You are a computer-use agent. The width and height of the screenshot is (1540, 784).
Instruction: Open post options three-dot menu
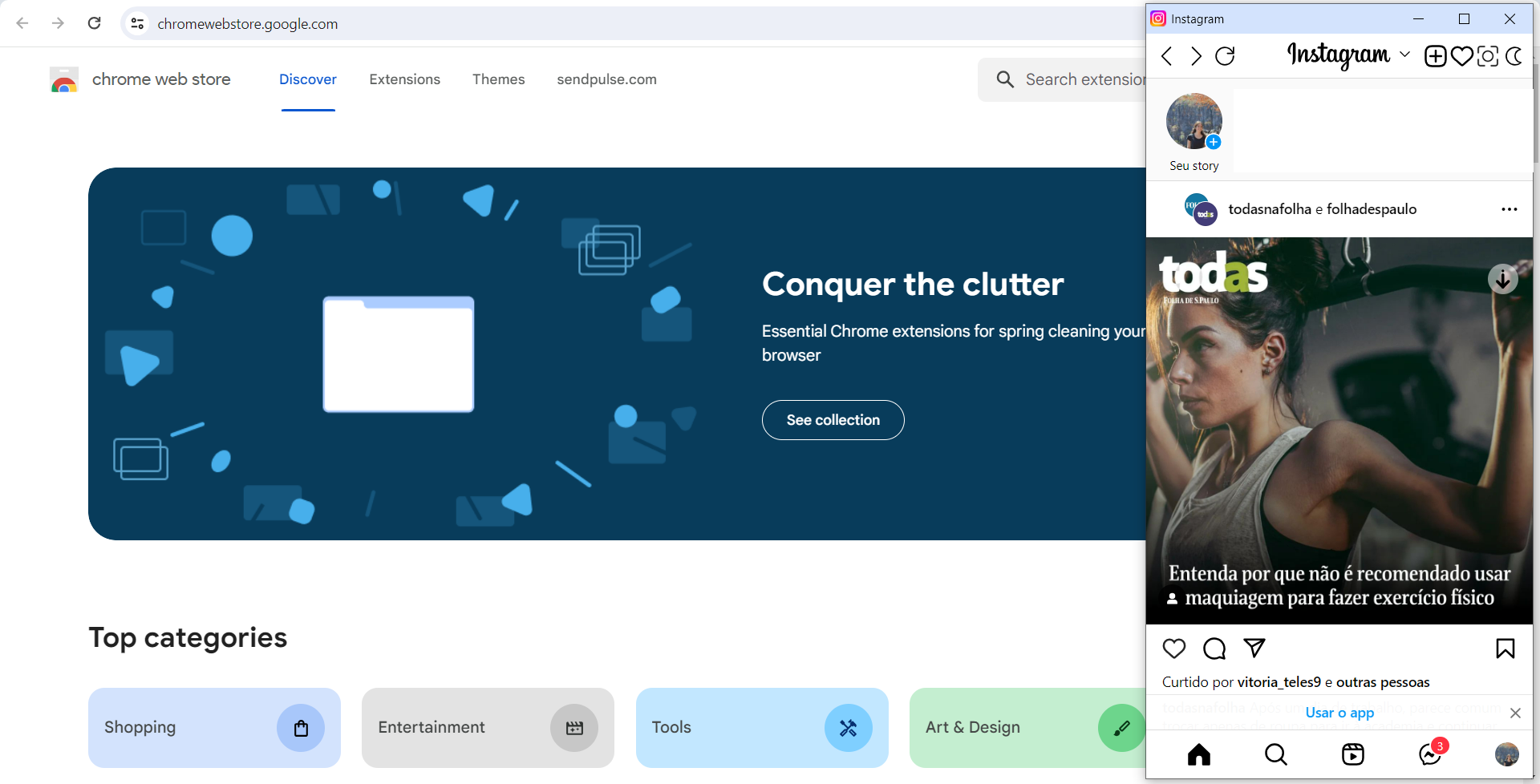tap(1510, 209)
